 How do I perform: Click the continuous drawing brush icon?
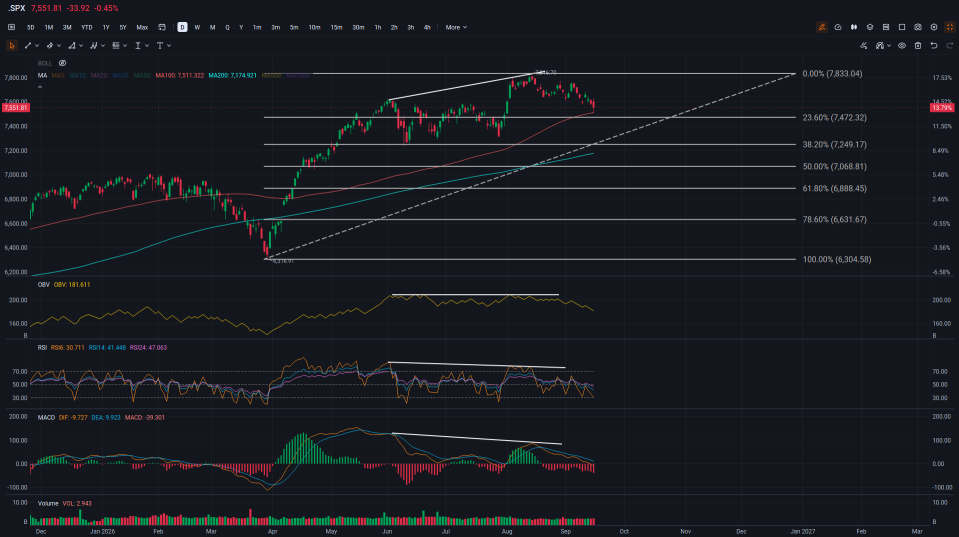pyautogui.click(x=864, y=46)
